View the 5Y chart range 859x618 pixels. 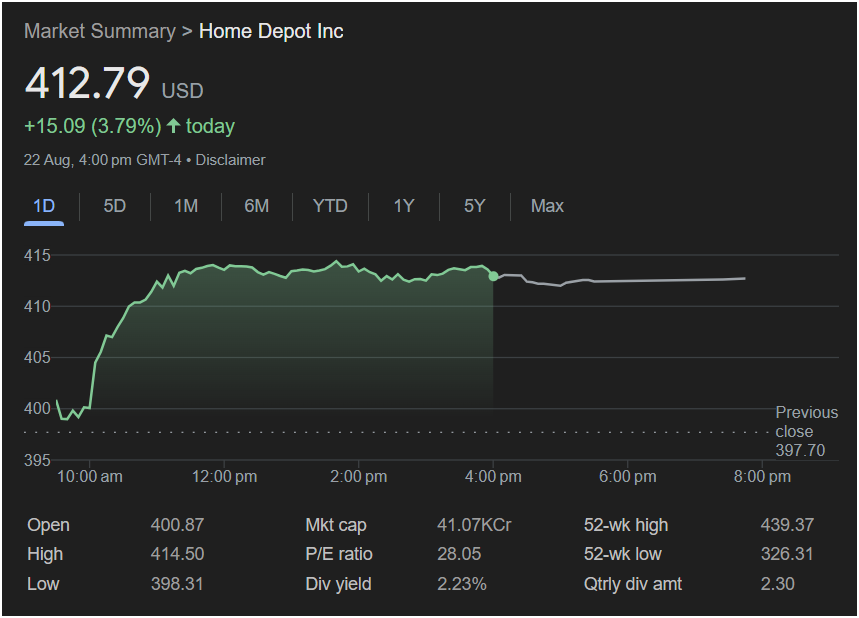tap(475, 206)
